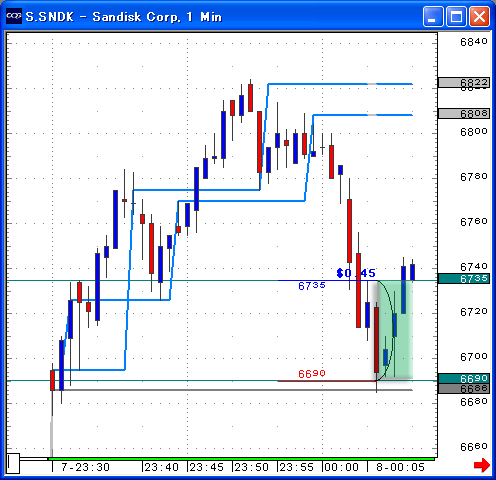
Task: Click the $0.45 profit label
Action: coord(356,273)
